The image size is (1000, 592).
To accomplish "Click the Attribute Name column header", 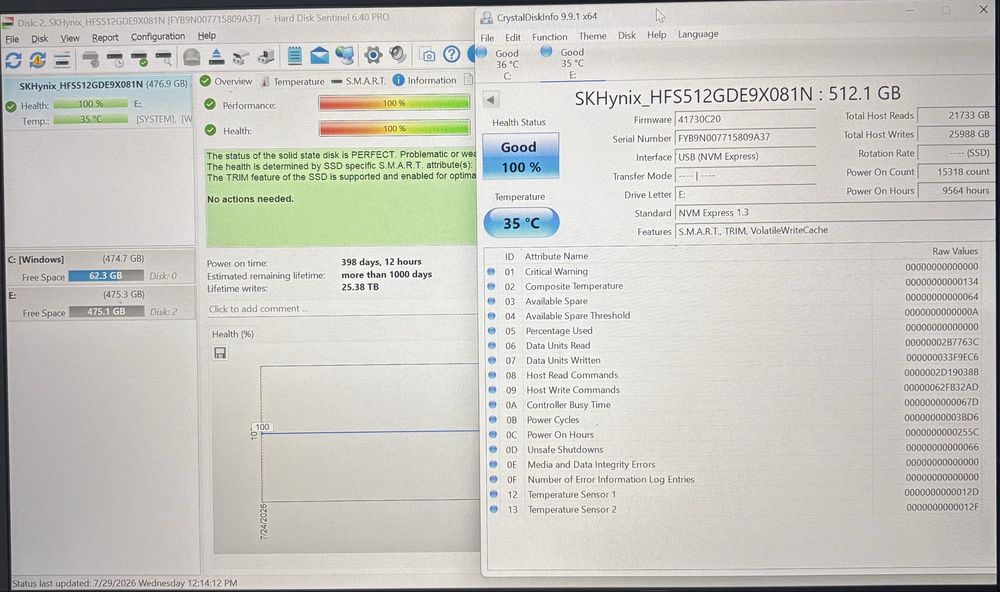I will [556, 256].
